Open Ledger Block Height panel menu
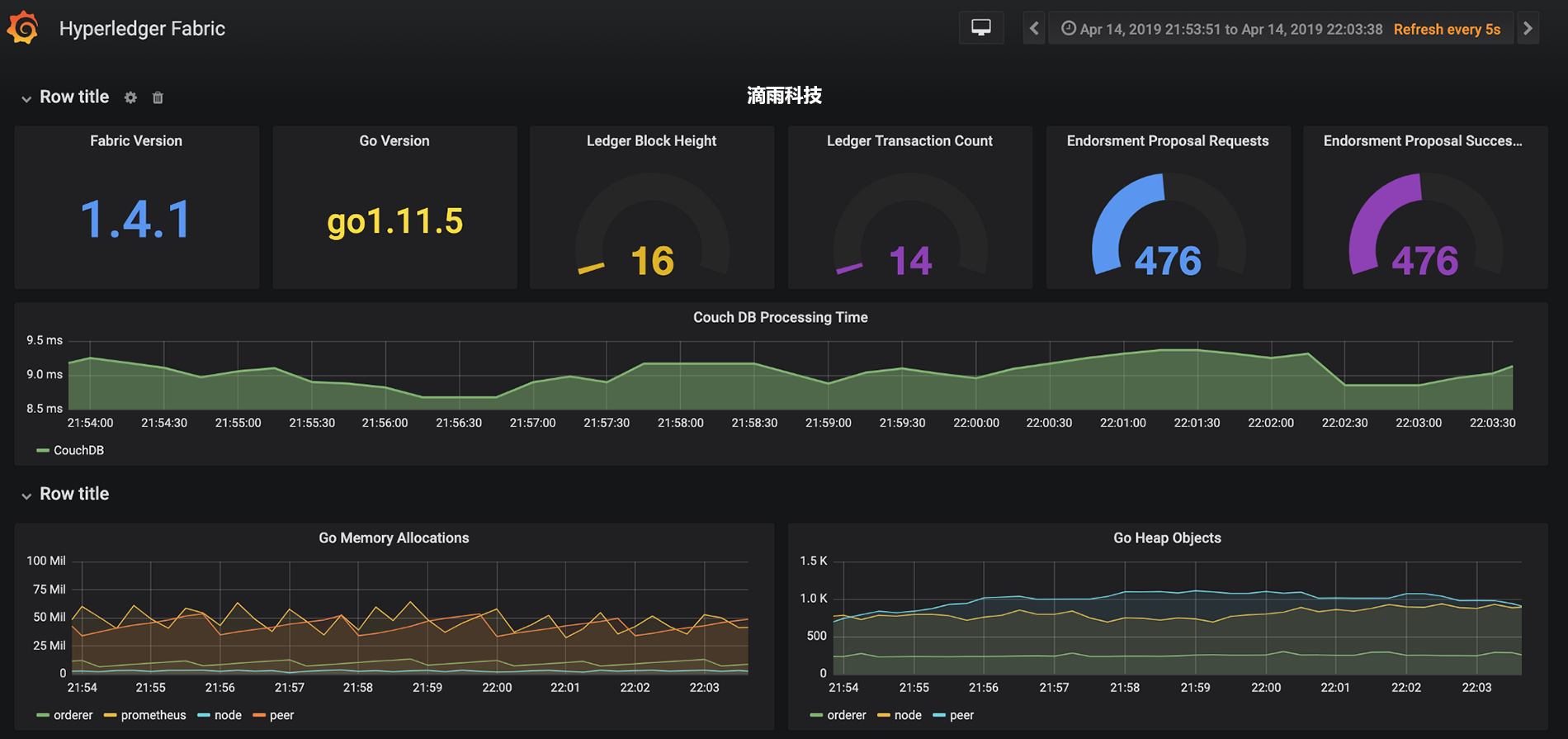Image resolution: width=1568 pixels, height=739 pixels. pyautogui.click(x=651, y=141)
